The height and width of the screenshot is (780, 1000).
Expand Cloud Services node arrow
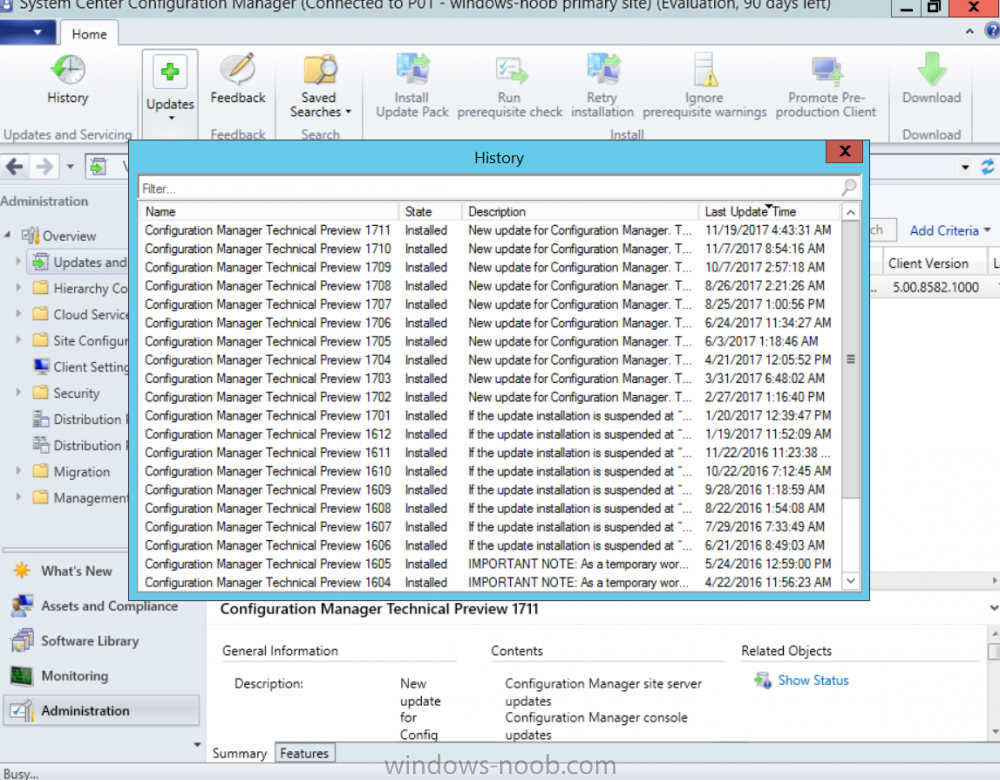(x=18, y=314)
